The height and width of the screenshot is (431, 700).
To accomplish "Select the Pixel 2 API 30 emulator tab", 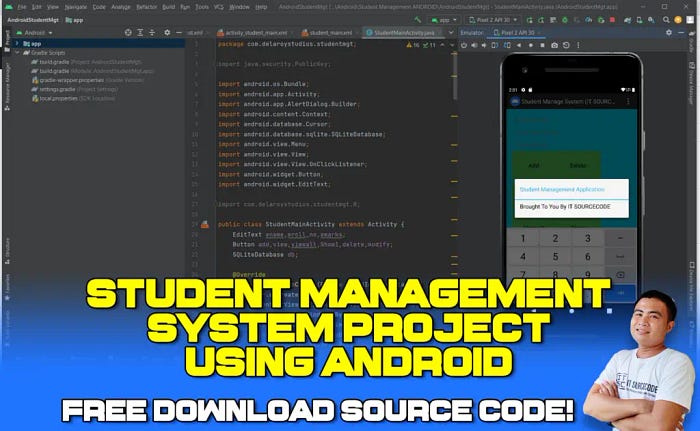I will coord(517,33).
